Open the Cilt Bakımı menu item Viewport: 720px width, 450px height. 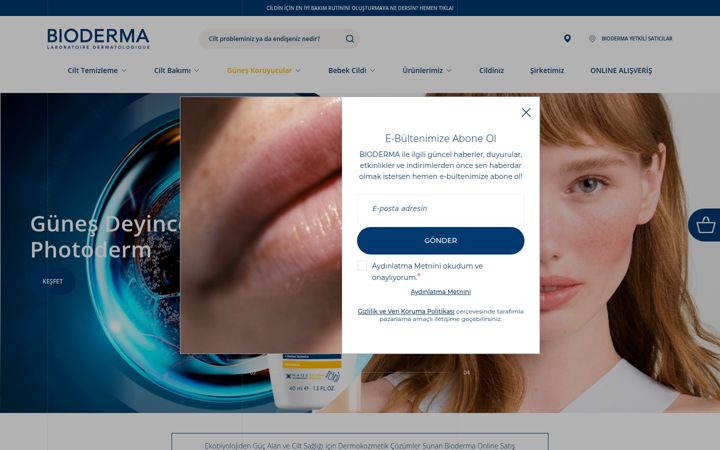pyautogui.click(x=172, y=70)
